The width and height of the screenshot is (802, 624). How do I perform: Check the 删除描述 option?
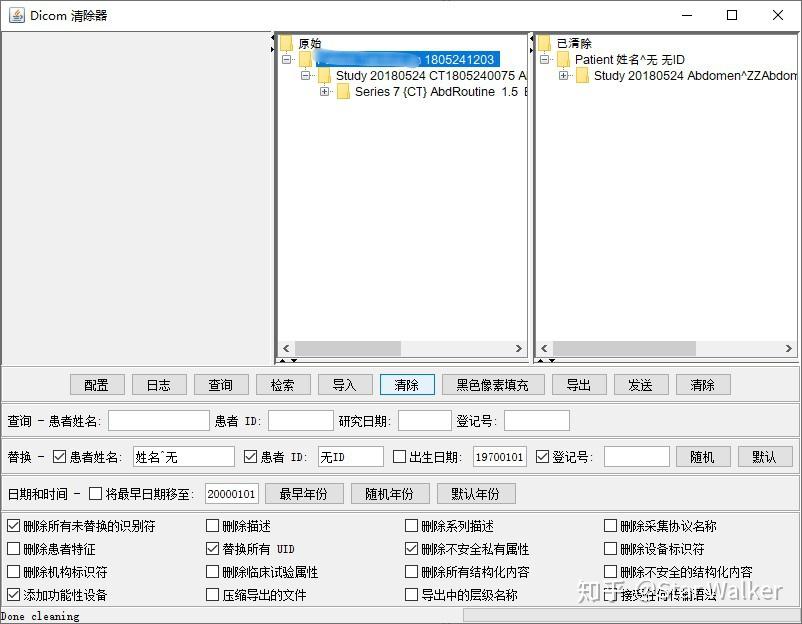point(211,524)
